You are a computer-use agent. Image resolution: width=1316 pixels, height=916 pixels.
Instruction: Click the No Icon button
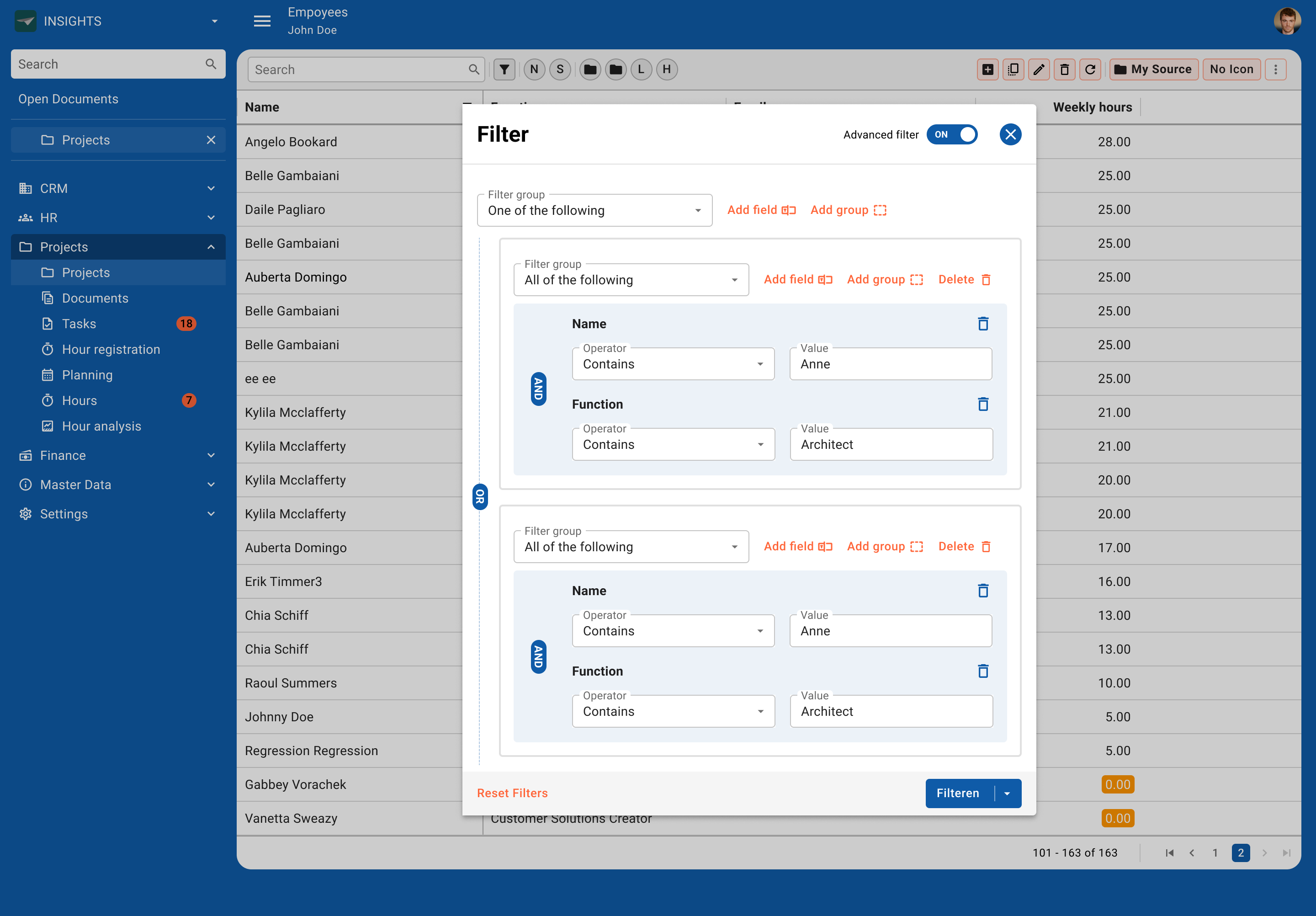pos(1231,69)
